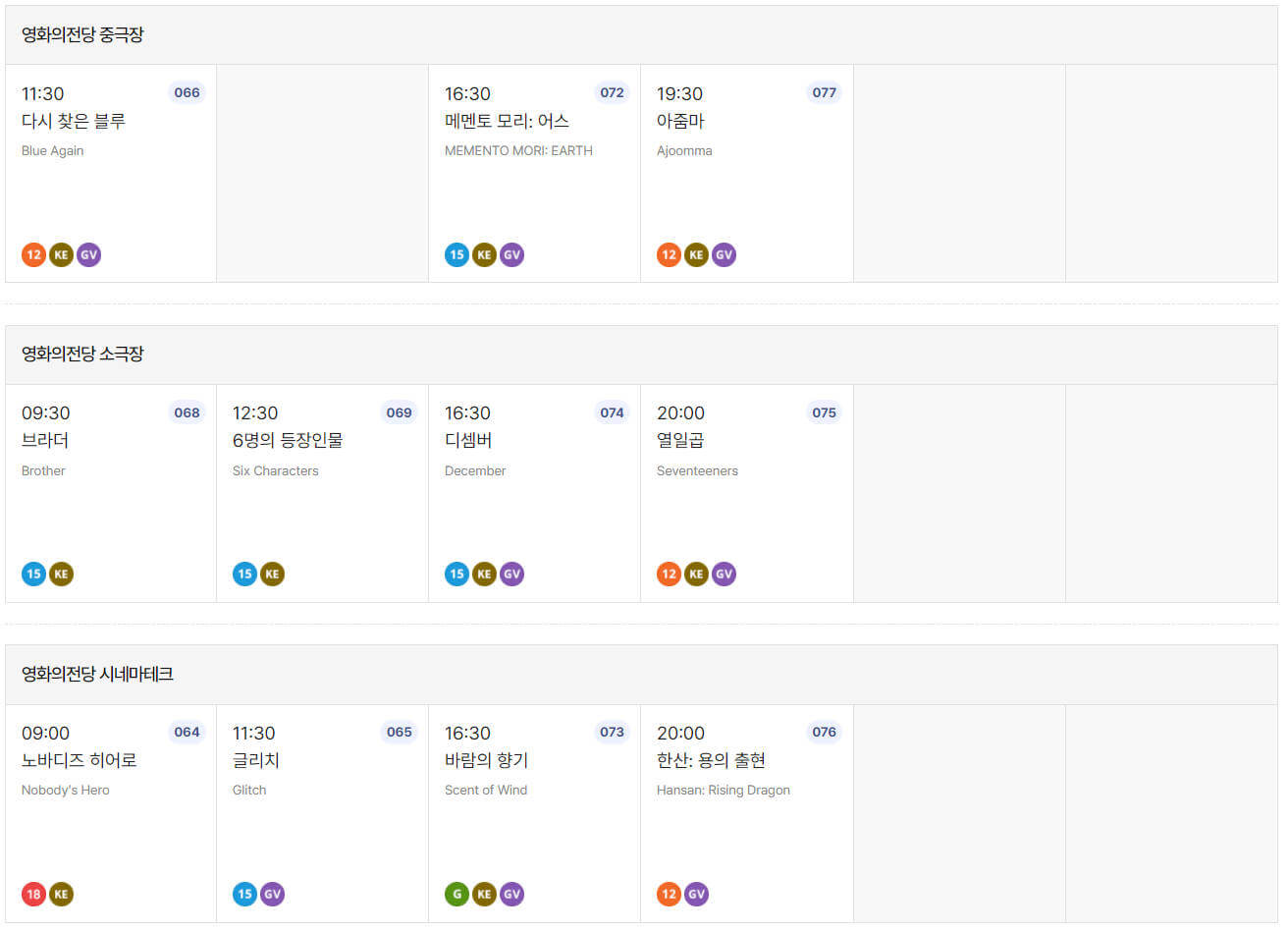Click the GV badge in Glitch card
1288x932 pixels.
coord(272,894)
